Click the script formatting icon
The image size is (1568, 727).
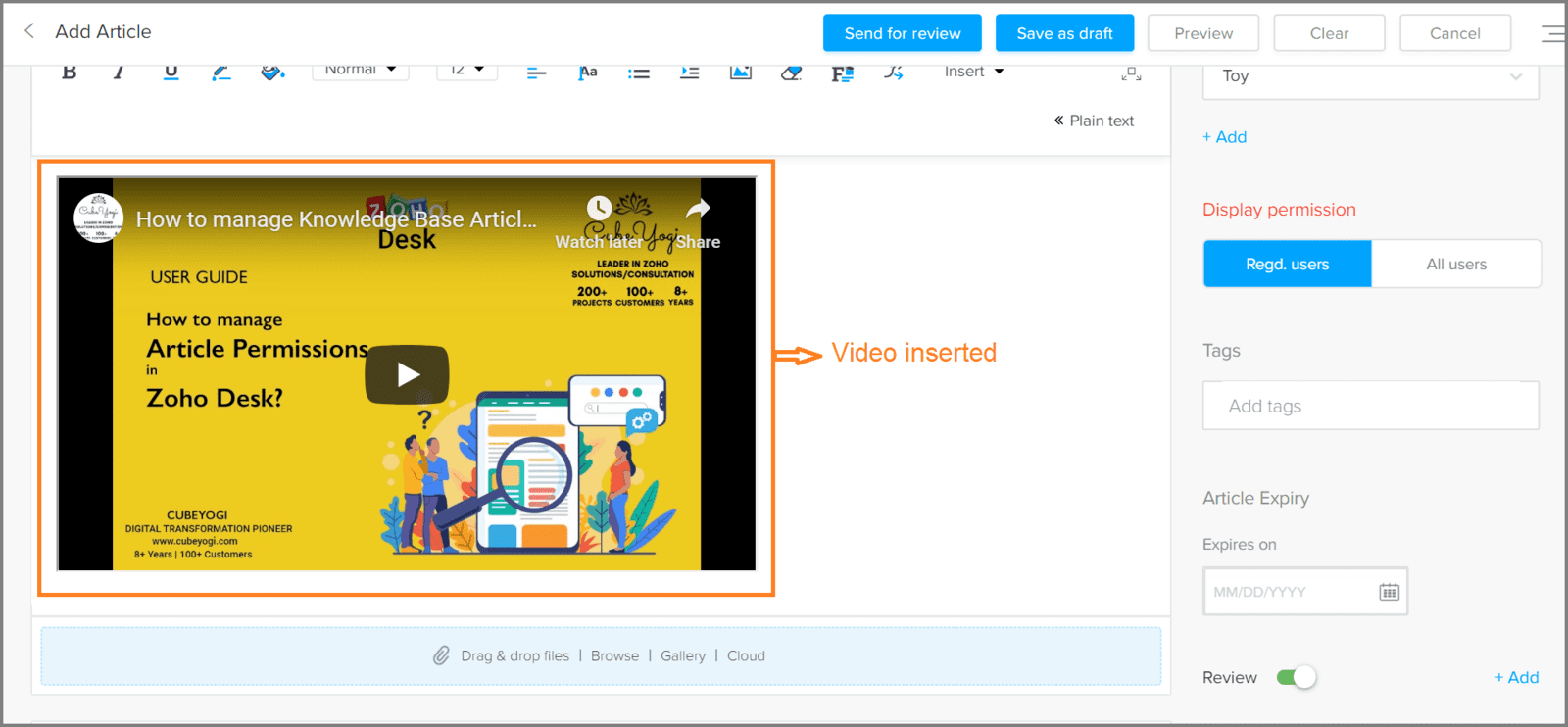[893, 73]
